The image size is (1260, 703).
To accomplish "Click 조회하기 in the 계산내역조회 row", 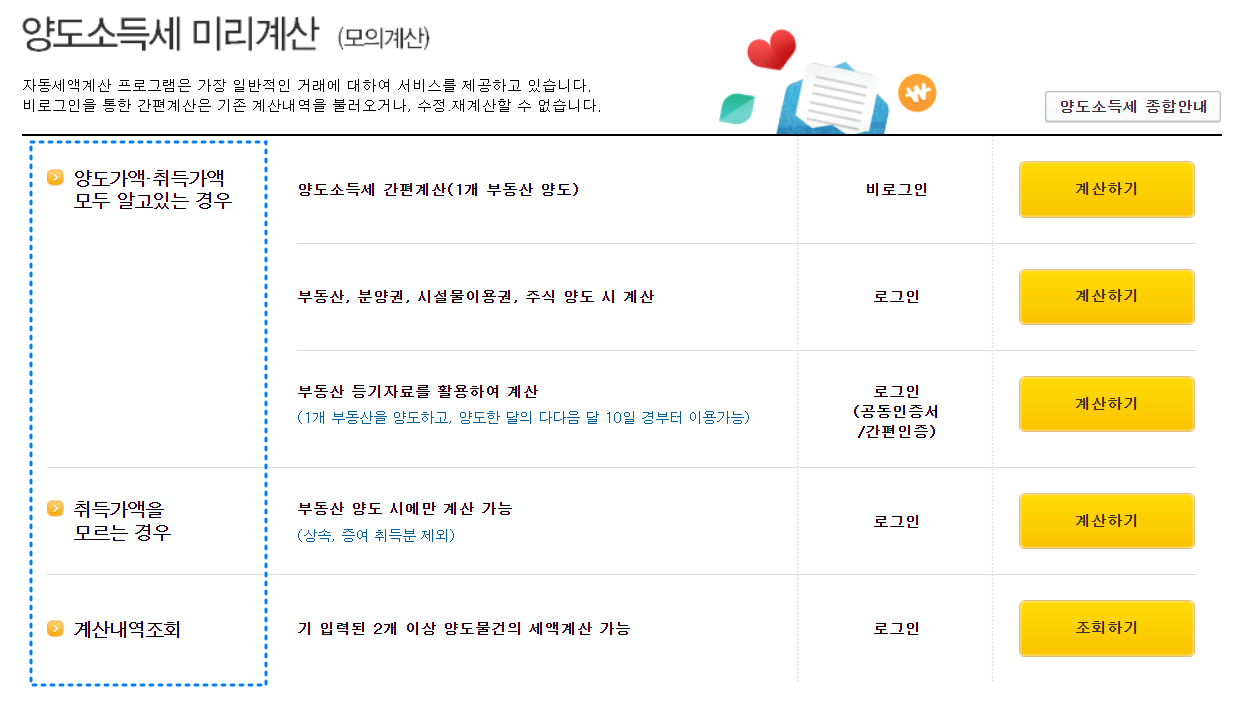I will pos(1106,628).
